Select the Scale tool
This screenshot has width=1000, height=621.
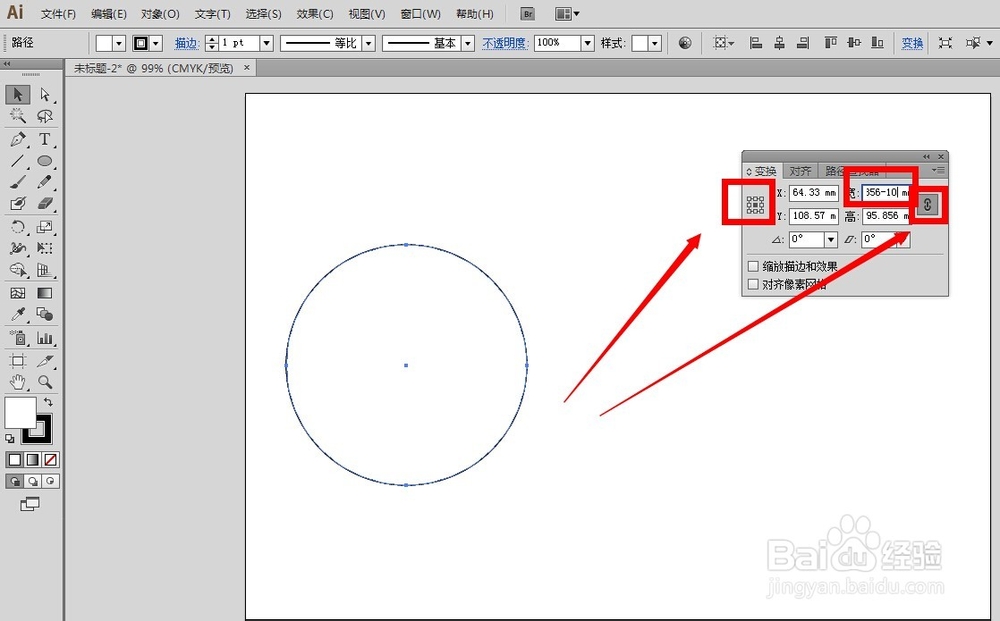click(x=45, y=226)
